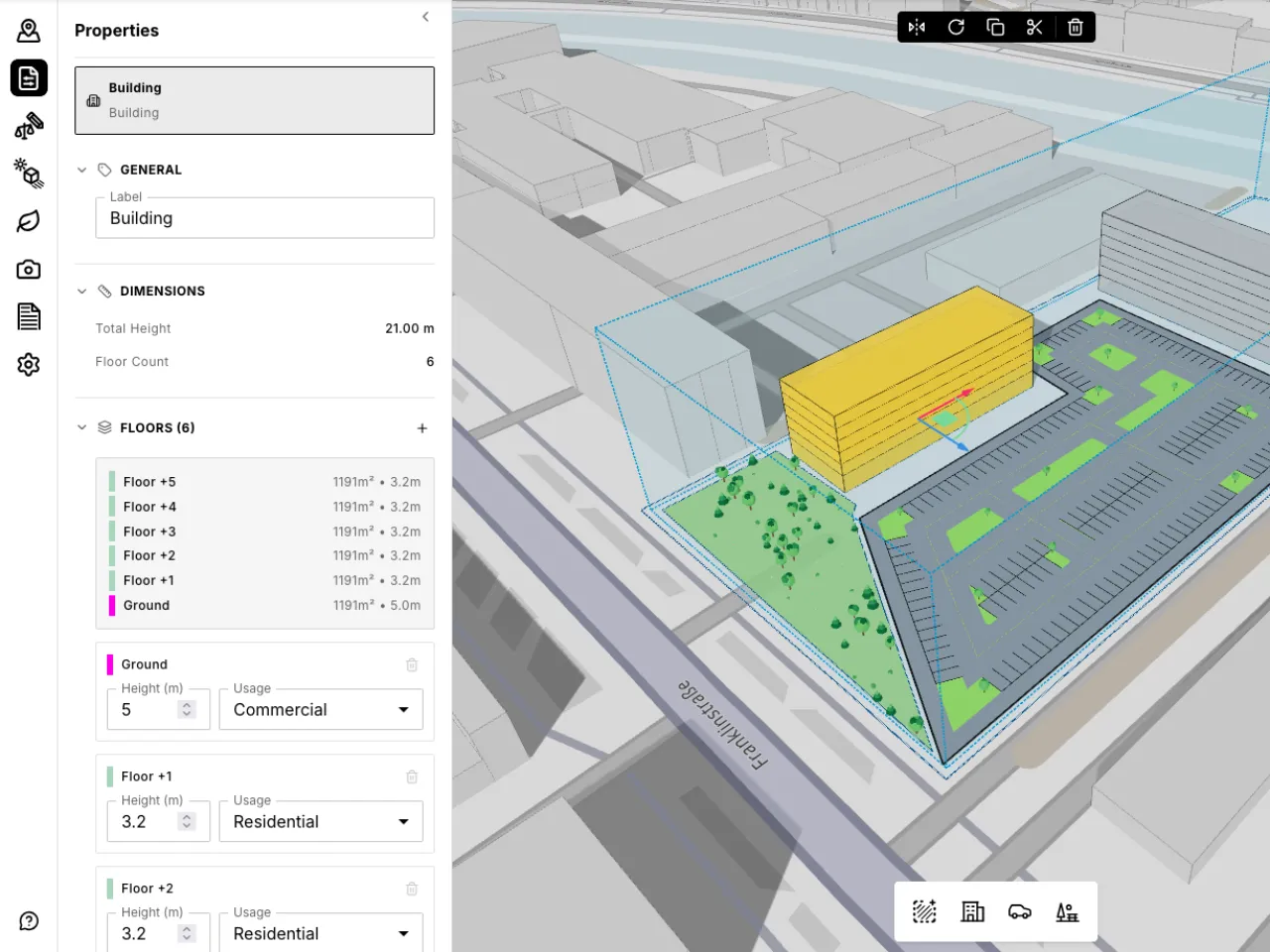Select the trees landscape tool
This screenshot has width=1270, height=952.
point(1068,911)
